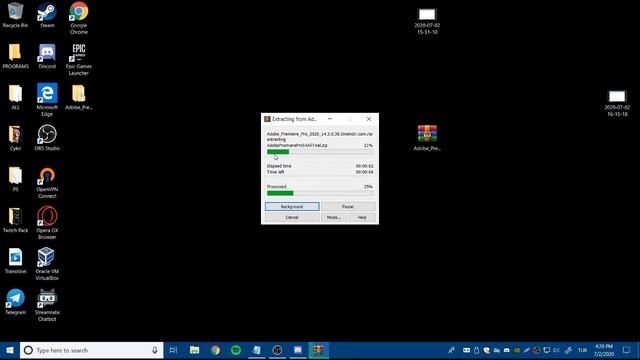Viewport: 640px width, 360px height.
Task: Cancel the WinRAR extraction
Action: 292,217
